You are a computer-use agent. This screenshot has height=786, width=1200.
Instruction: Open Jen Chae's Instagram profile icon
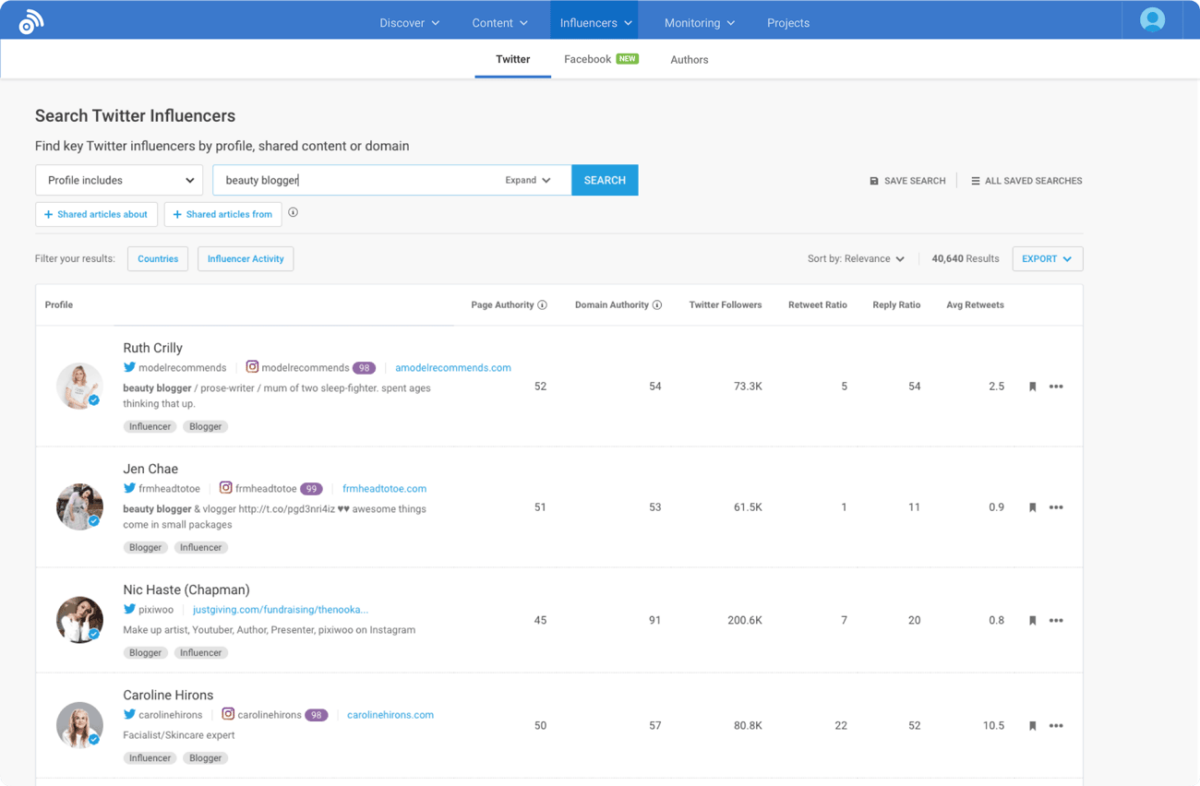pyautogui.click(x=225, y=488)
